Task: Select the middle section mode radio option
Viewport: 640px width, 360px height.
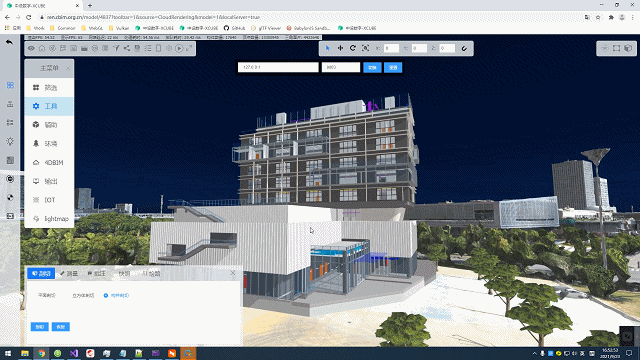Action: 83,296
